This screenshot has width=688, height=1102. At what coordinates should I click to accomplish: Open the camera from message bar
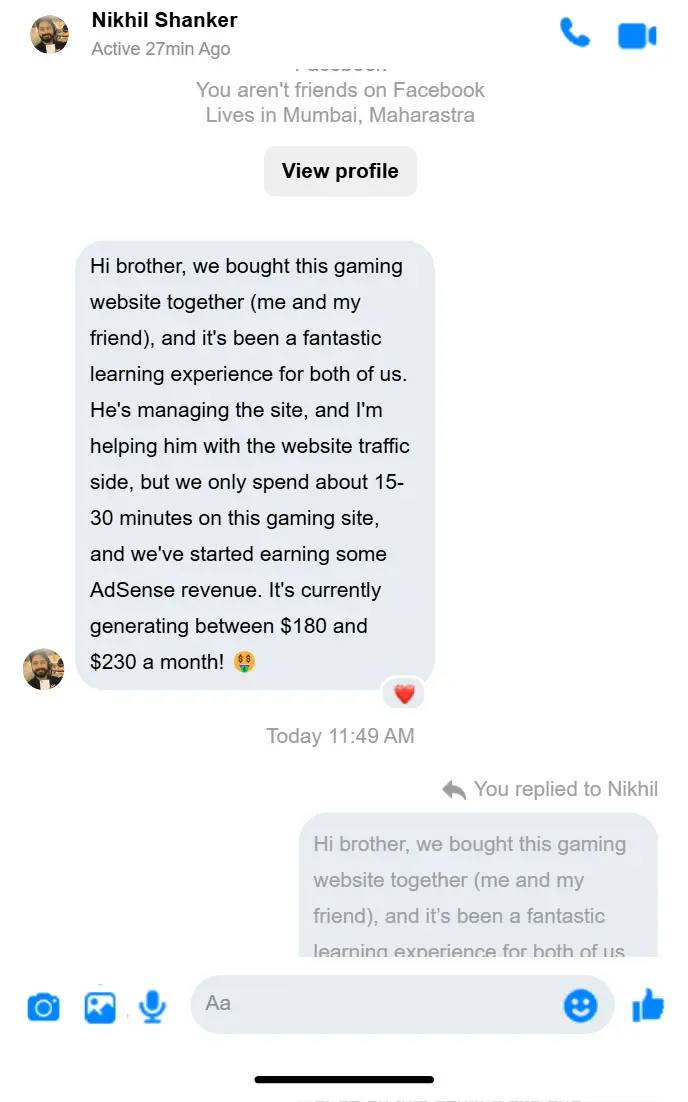point(43,1006)
